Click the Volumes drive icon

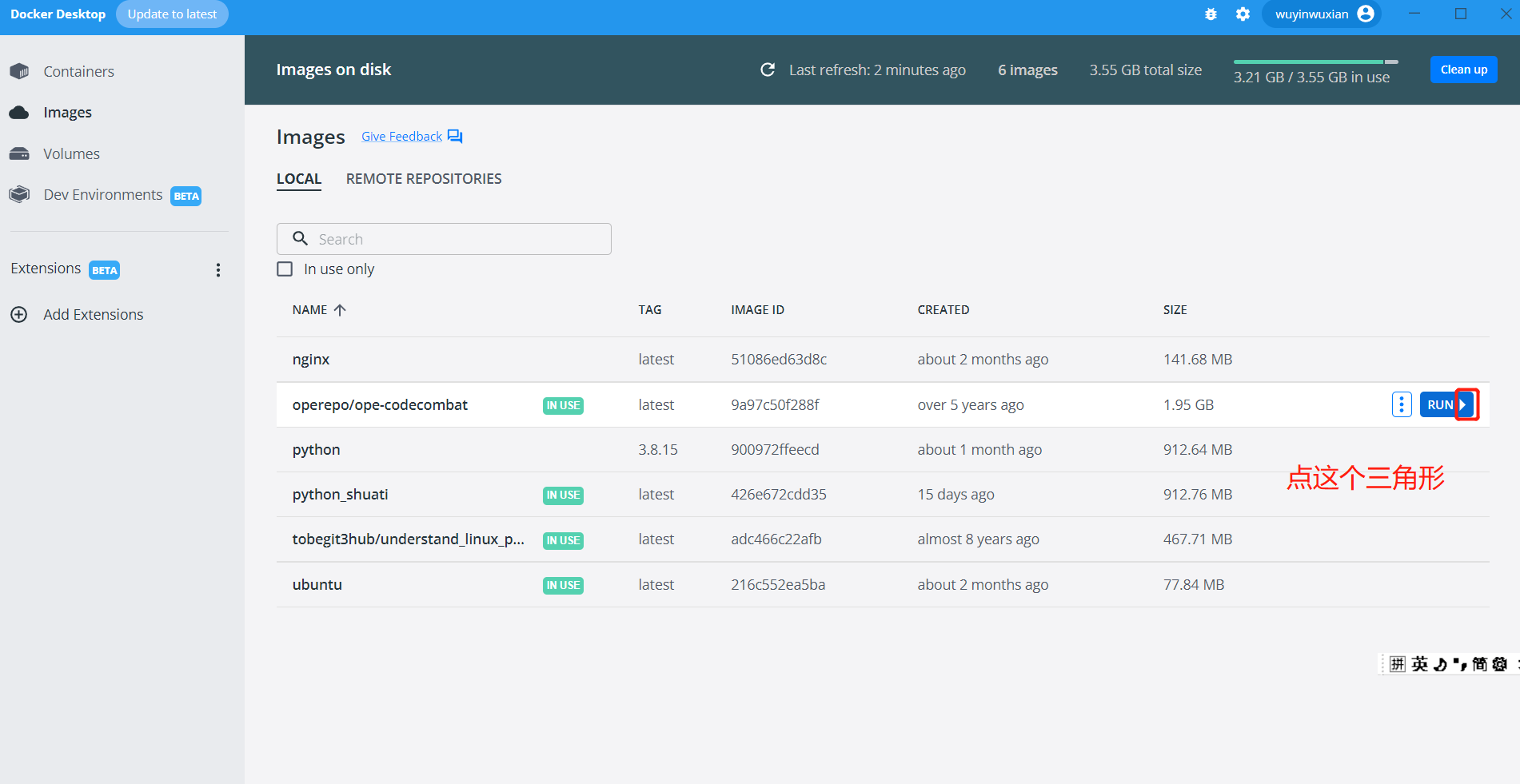tap(20, 153)
